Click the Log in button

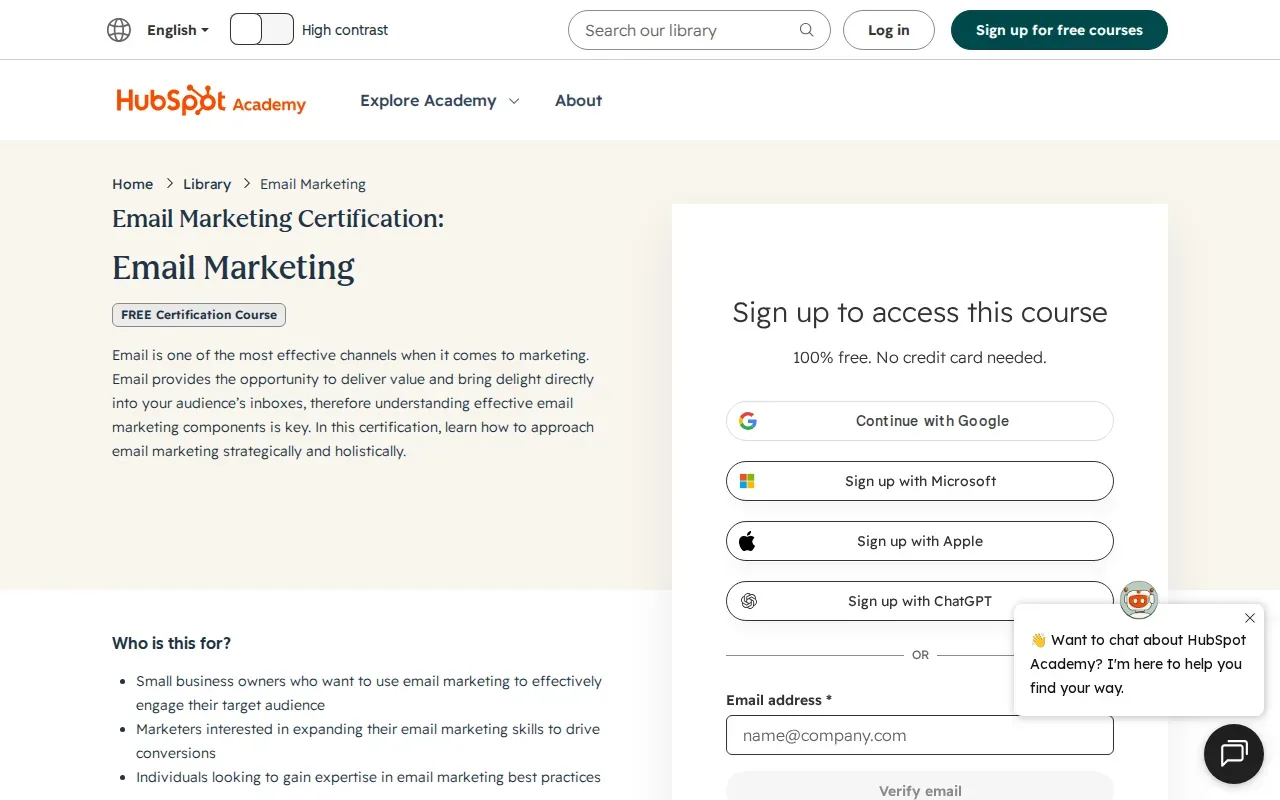(x=889, y=30)
